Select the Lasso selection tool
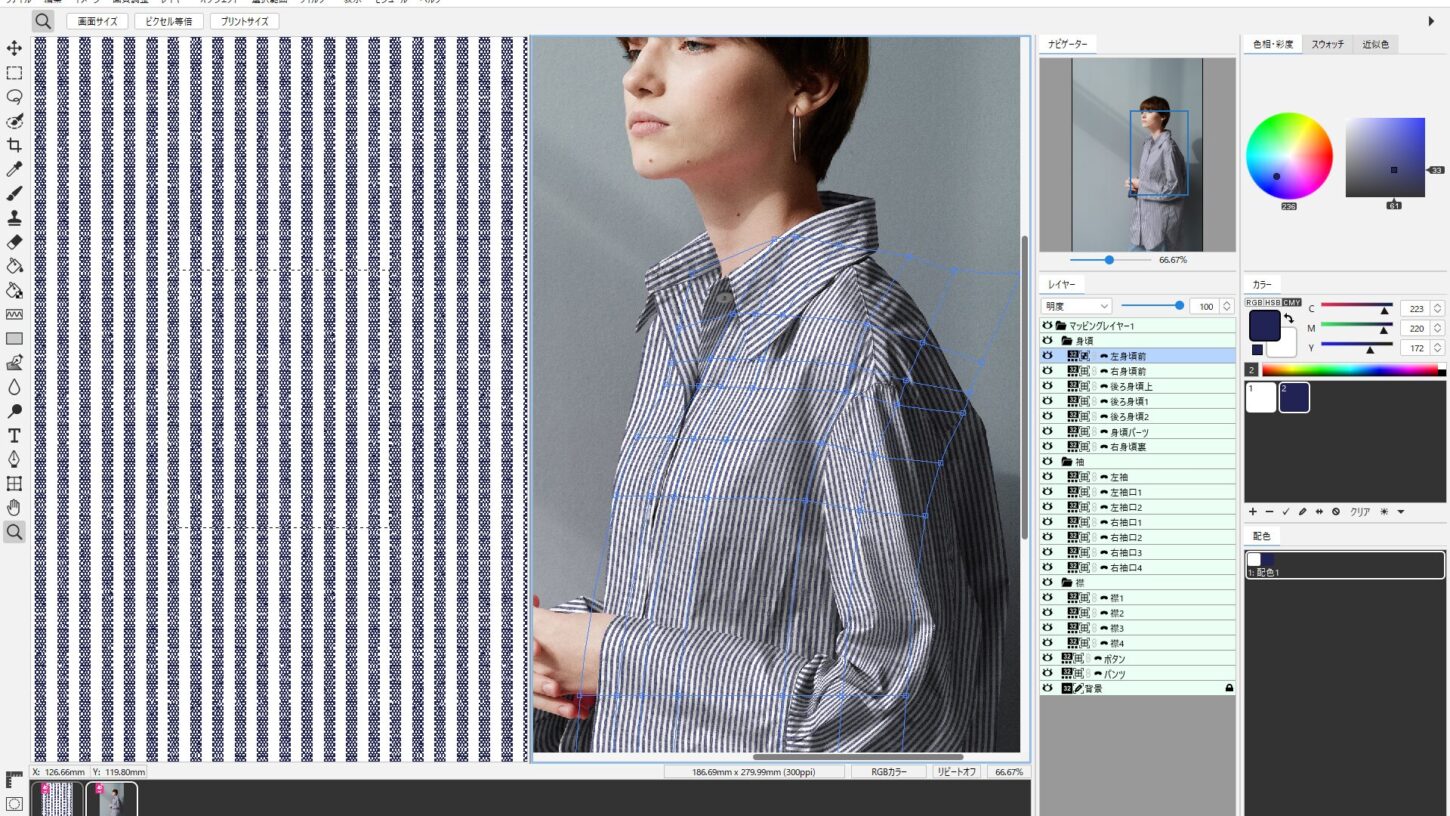 click(14, 97)
